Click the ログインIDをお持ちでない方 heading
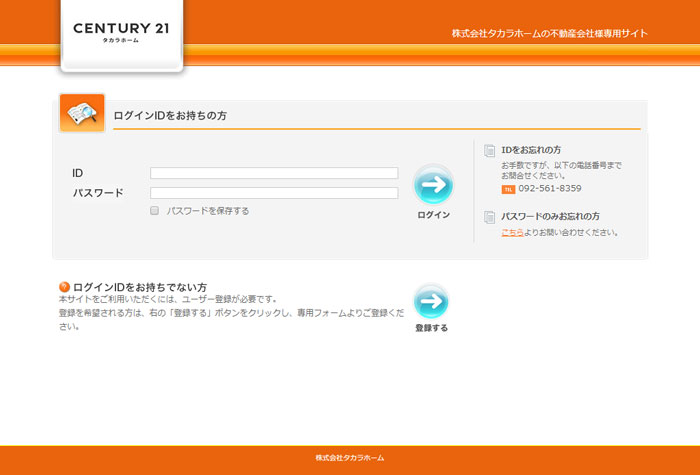 140,287
